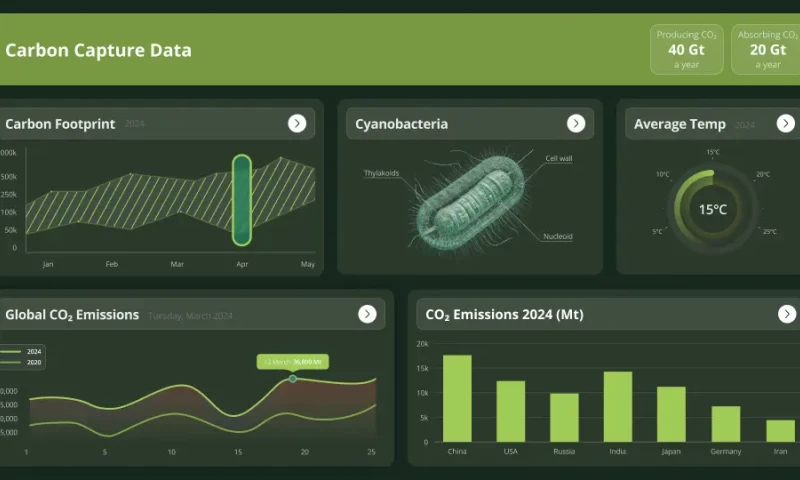Click the Absorbing CO₂ 20 Gt card
The width and height of the screenshot is (800, 480).
coord(766,49)
